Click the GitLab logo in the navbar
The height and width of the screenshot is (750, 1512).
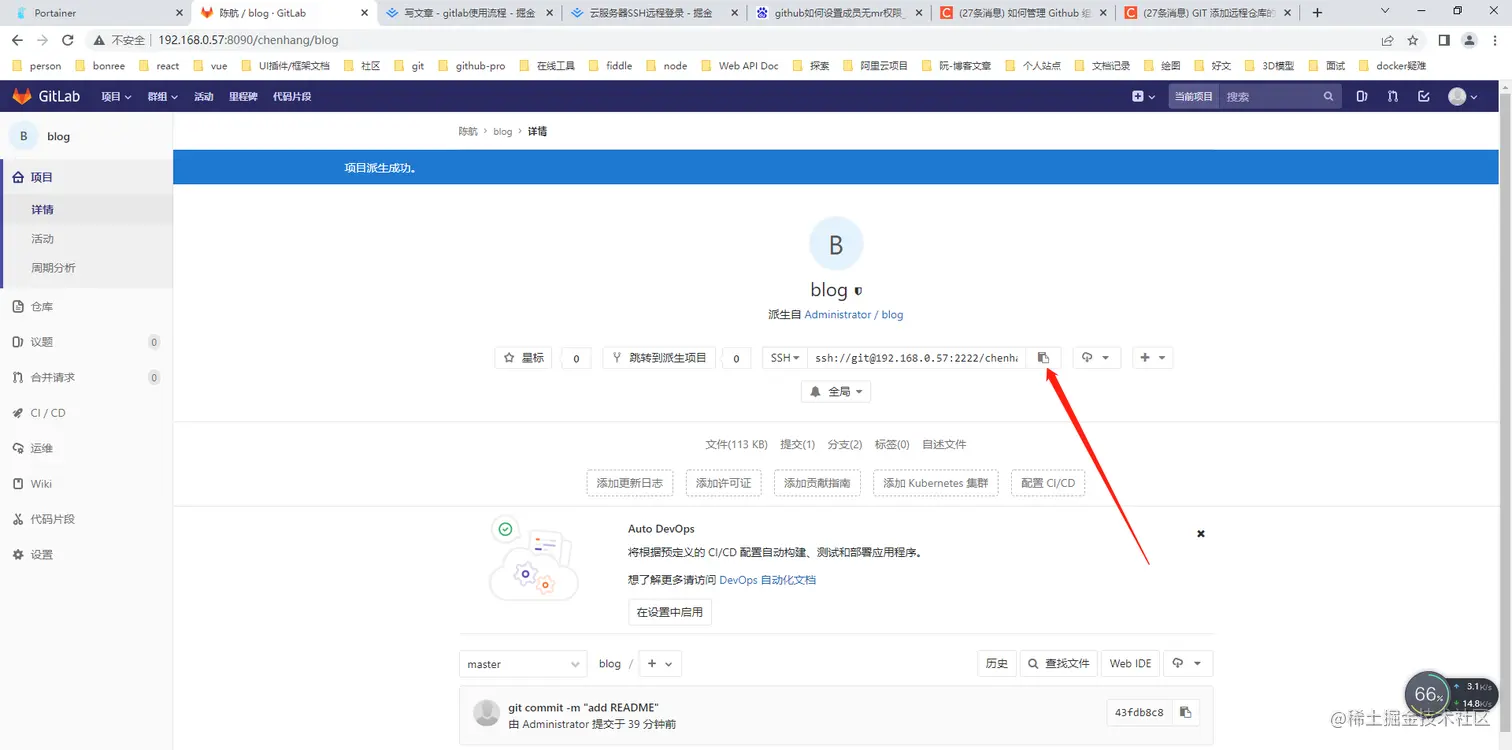46,96
